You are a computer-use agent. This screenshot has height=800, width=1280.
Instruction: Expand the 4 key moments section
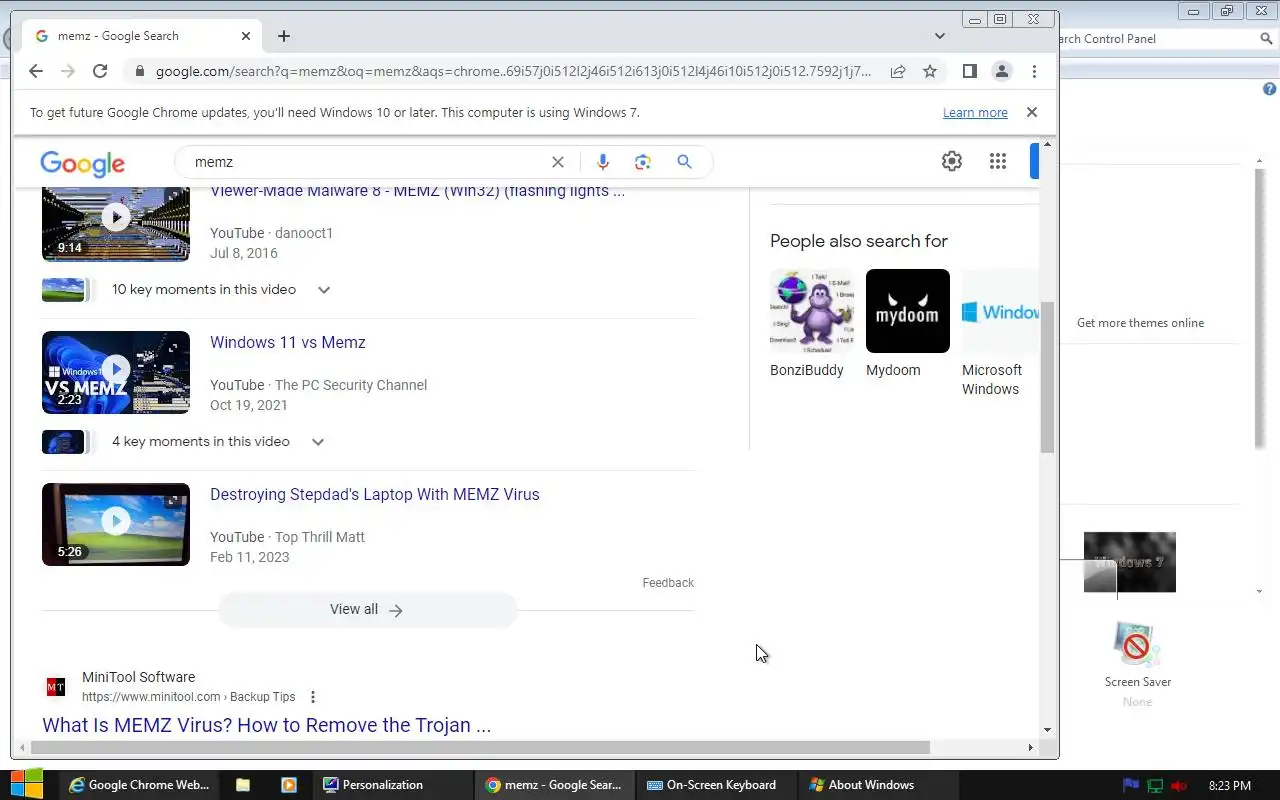click(318, 442)
